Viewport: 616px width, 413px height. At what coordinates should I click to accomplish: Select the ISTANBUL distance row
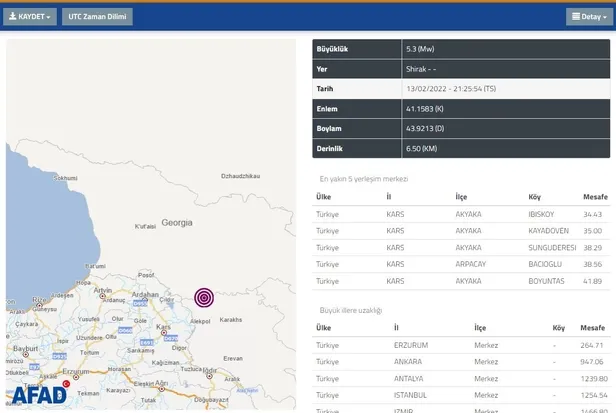tap(461, 395)
